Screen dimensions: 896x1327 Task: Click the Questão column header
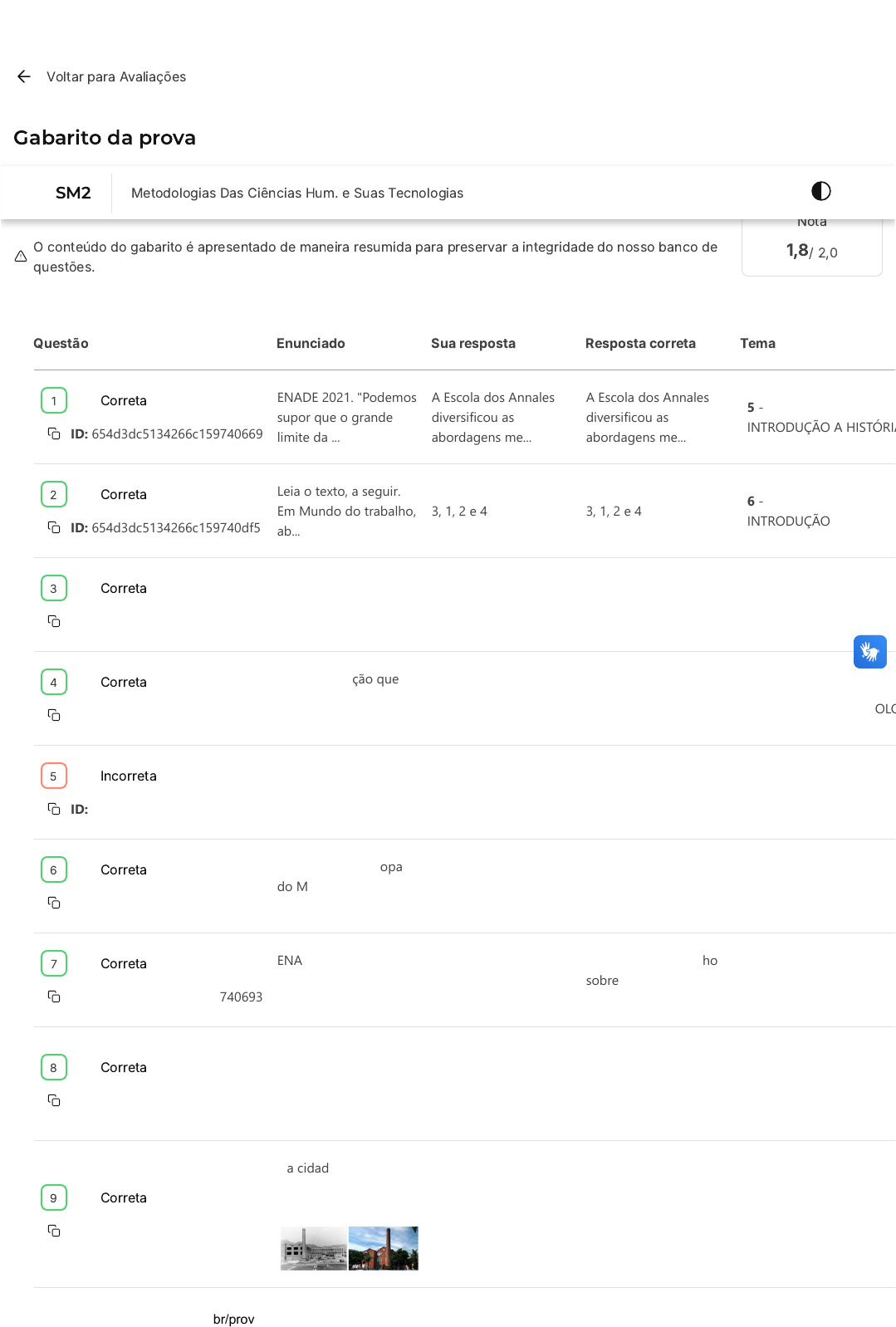click(61, 343)
